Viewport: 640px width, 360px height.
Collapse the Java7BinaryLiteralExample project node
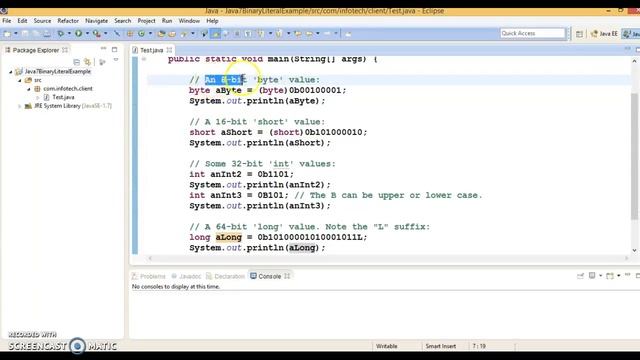(x=11, y=71)
